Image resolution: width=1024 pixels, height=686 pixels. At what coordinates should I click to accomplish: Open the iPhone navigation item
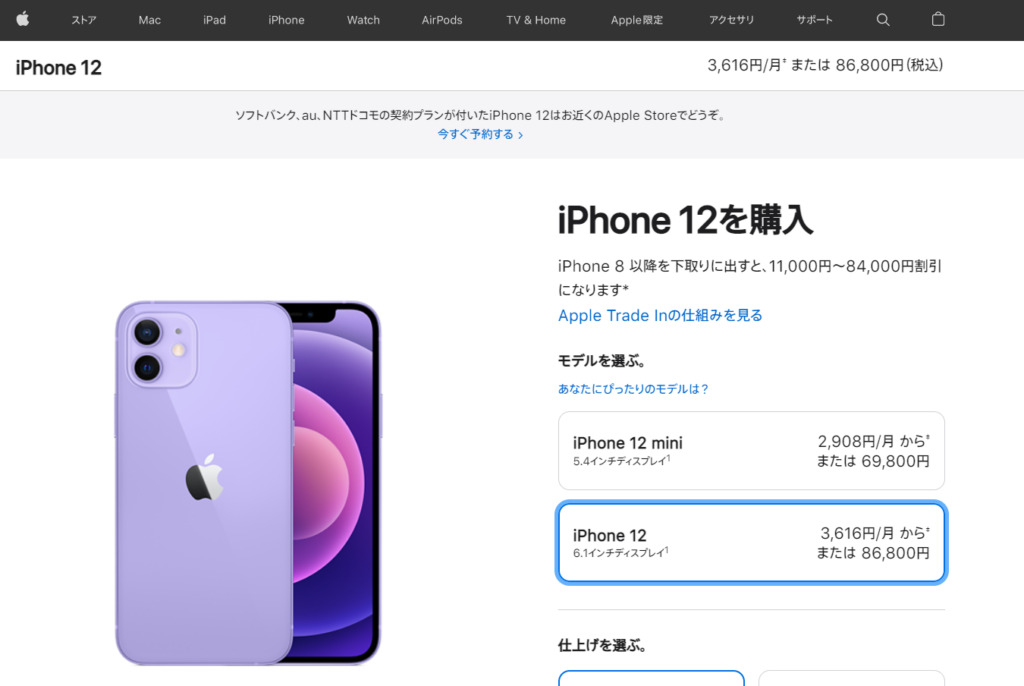coord(286,20)
